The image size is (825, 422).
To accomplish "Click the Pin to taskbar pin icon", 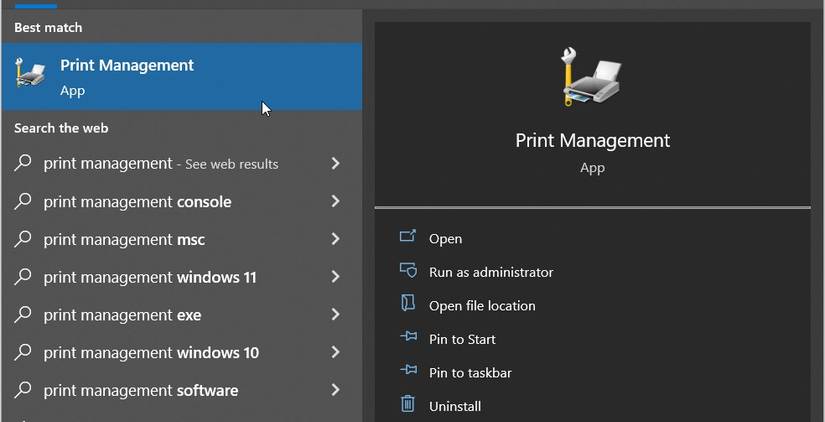I will click(x=408, y=372).
